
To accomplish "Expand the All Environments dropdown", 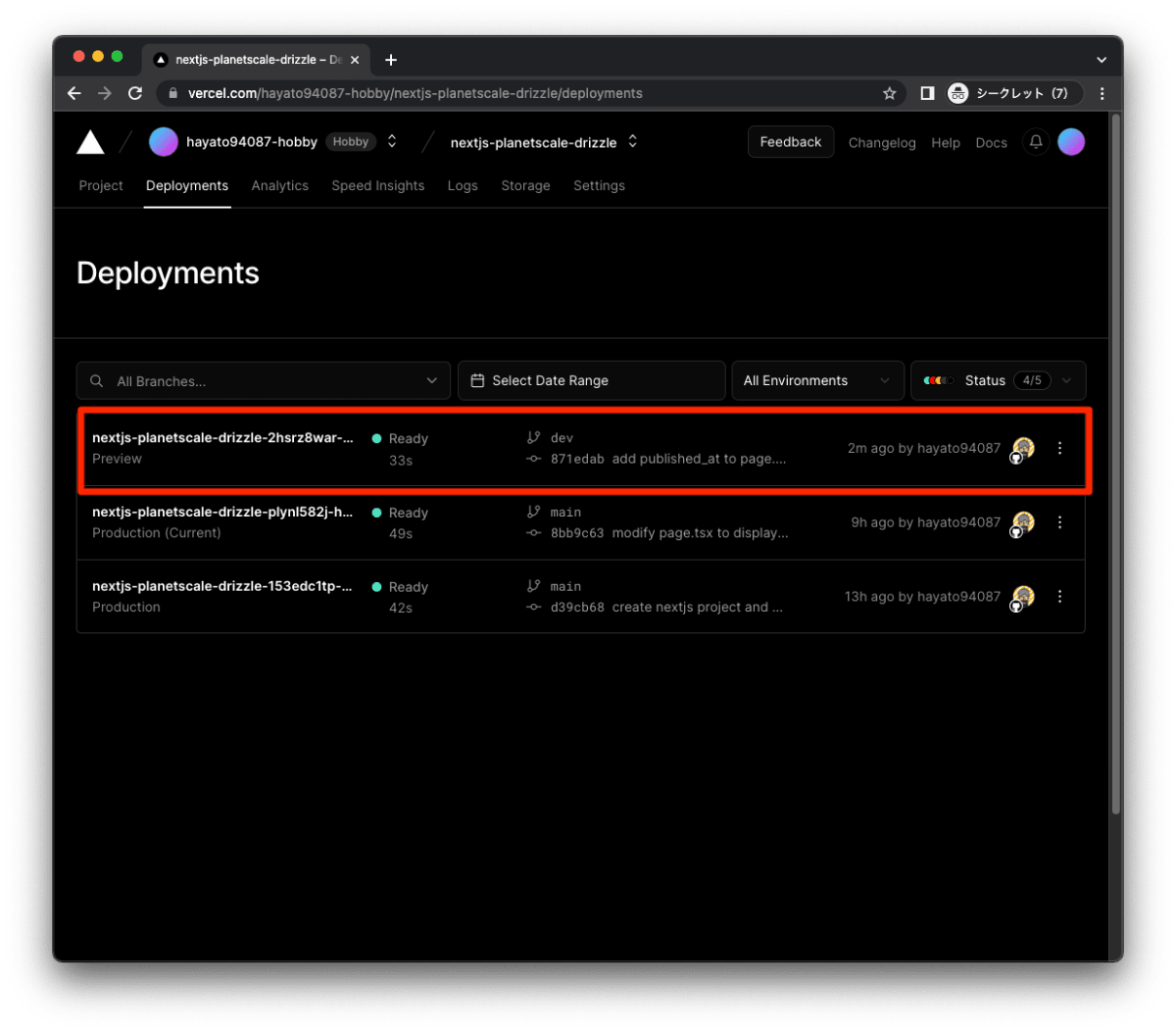I will 817,380.
